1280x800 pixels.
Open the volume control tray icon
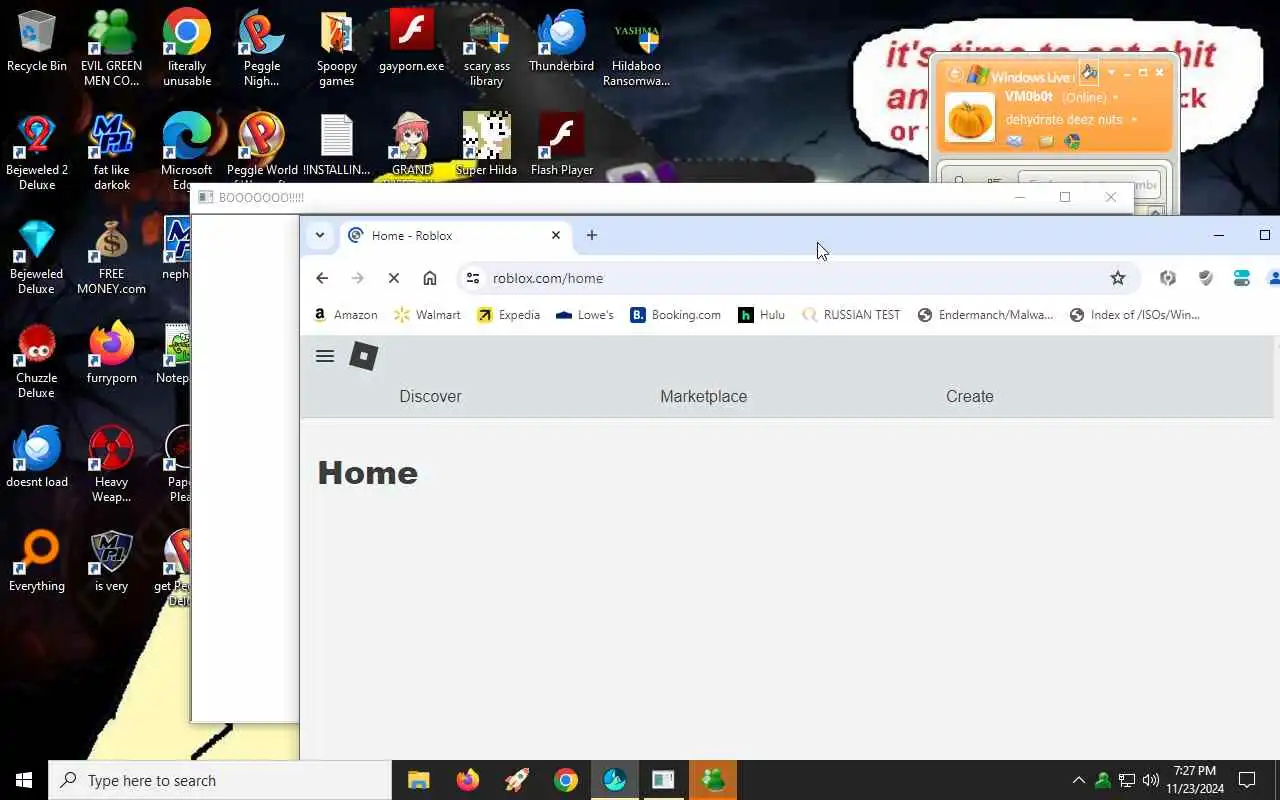pyautogui.click(x=1150, y=780)
